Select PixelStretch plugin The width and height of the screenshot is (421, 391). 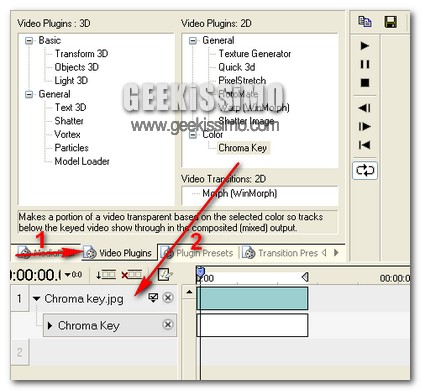coord(242,81)
